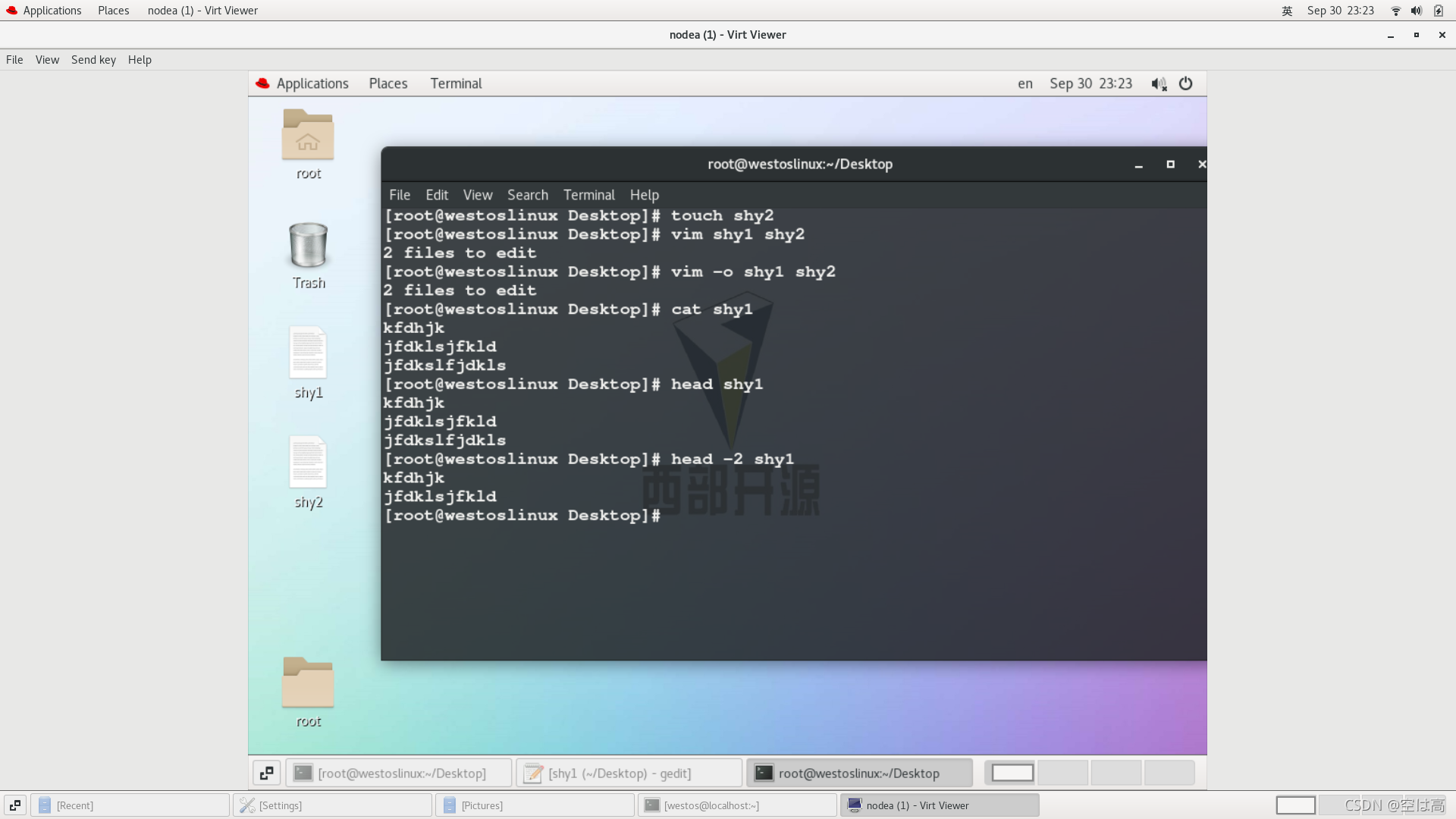Open the Applications menu
This screenshot has height=819, width=1456.
pyautogui.click(x=312, y=83)
